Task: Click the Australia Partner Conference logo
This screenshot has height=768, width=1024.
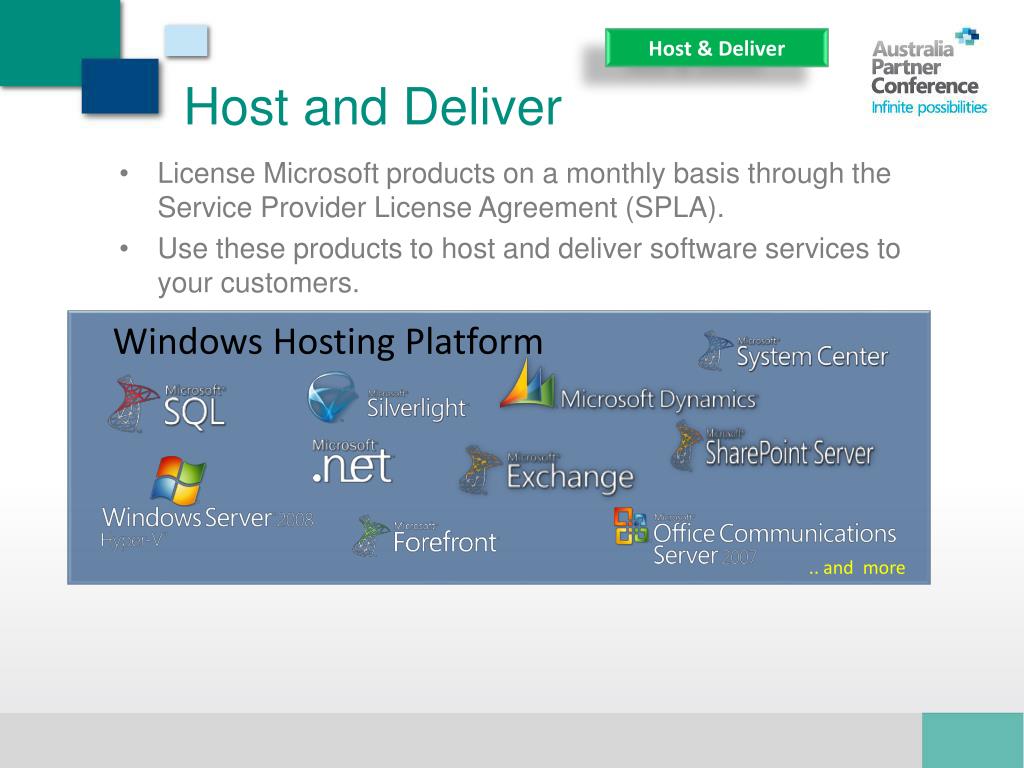Action: point(929,72)
